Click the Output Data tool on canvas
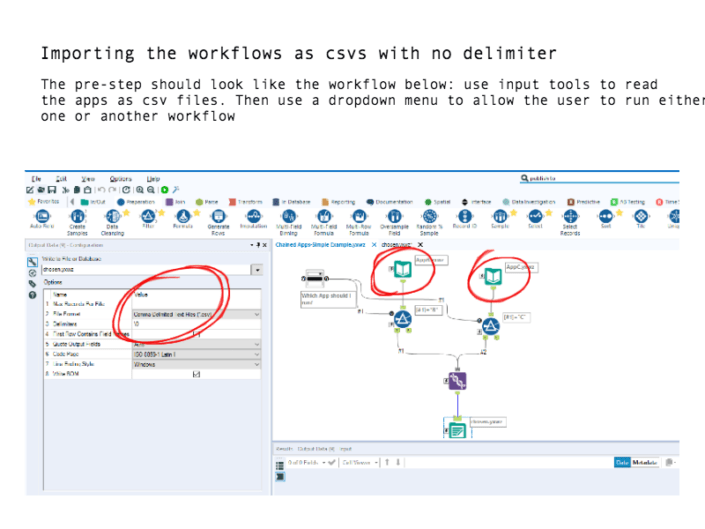 point(456,430)
